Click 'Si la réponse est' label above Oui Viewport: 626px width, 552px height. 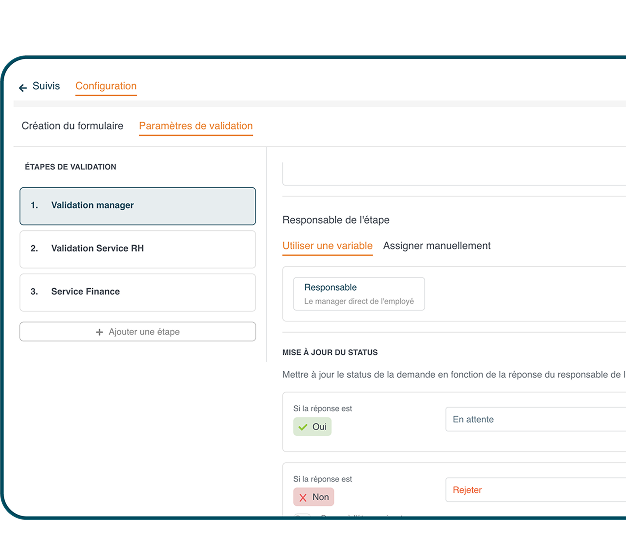point(323,408)
